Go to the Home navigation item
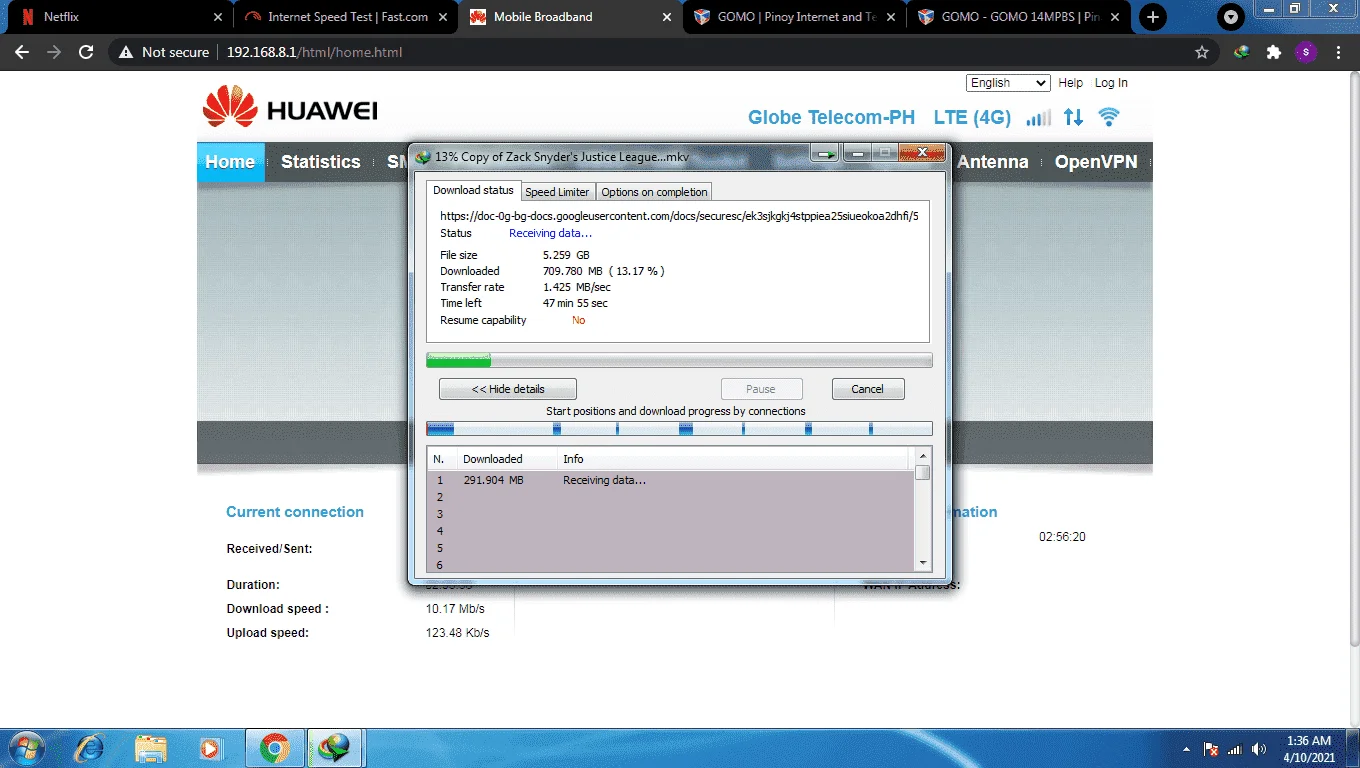 230,162
